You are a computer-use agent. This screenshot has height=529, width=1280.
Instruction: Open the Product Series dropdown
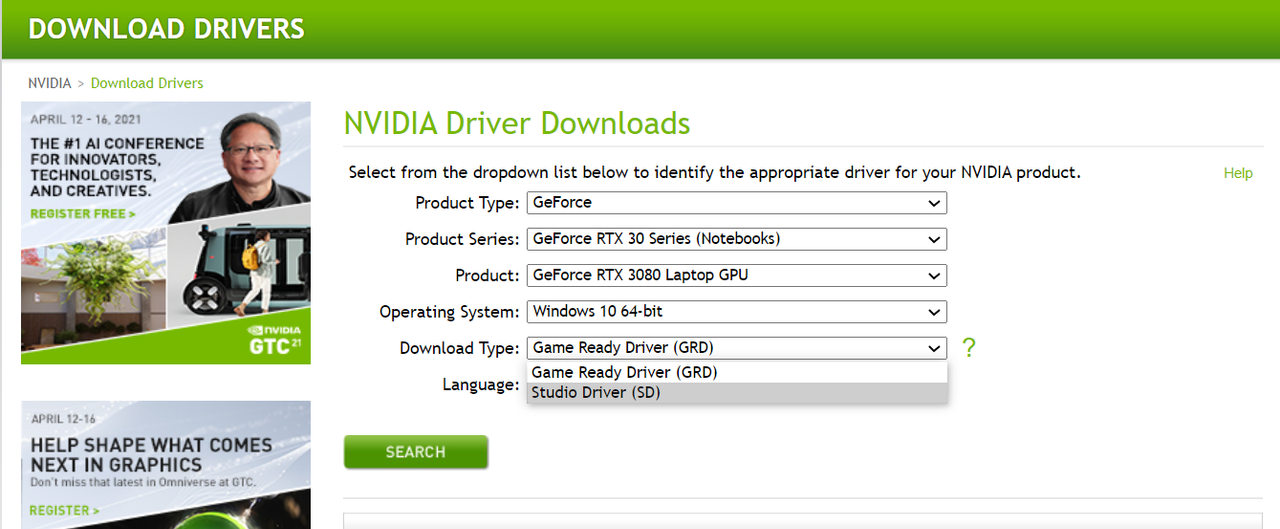pyautogui.click(x=736, y=239)
